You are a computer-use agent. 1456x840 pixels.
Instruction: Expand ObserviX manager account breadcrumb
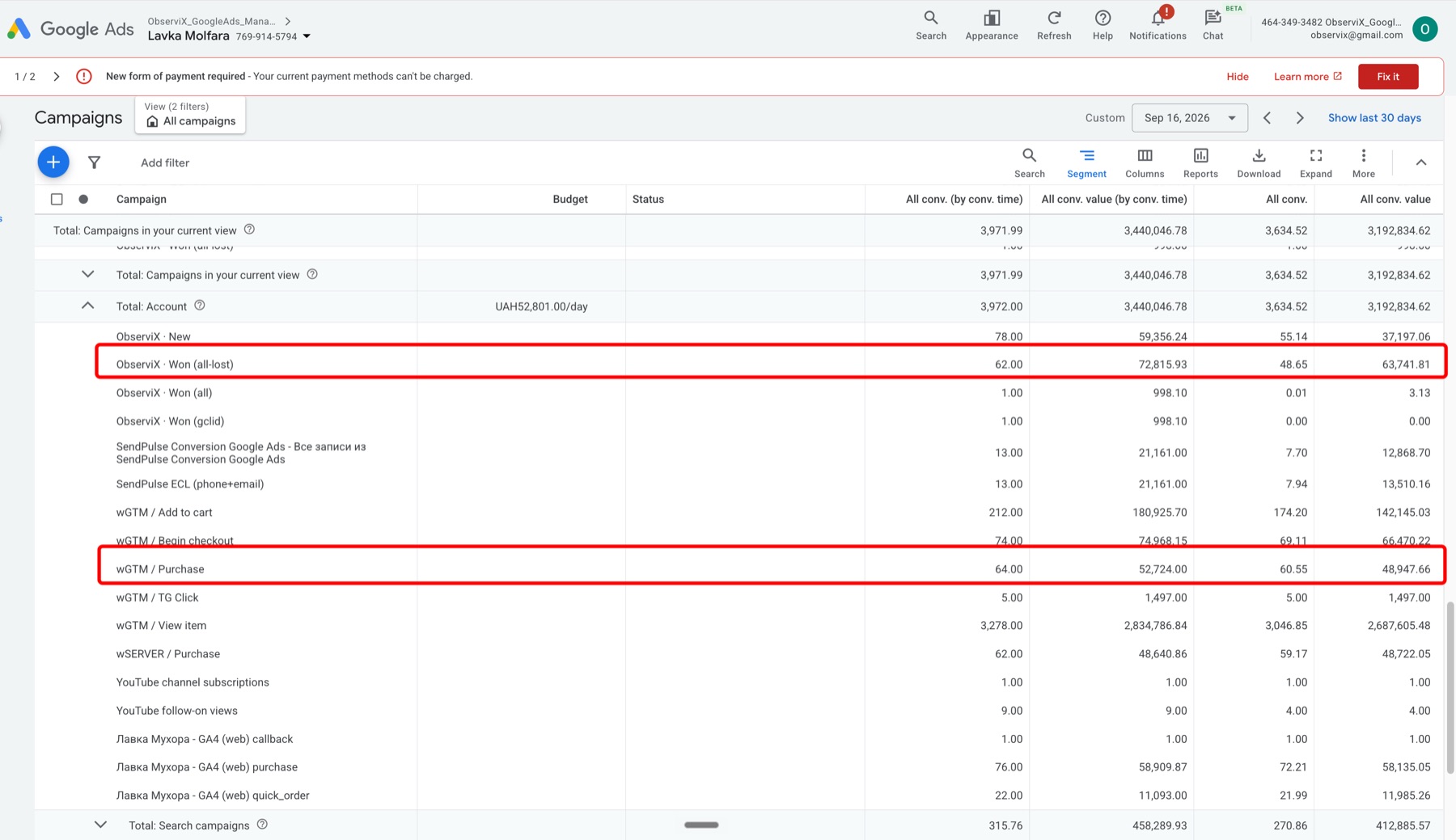pyautogui.click(x=288, y=21)
